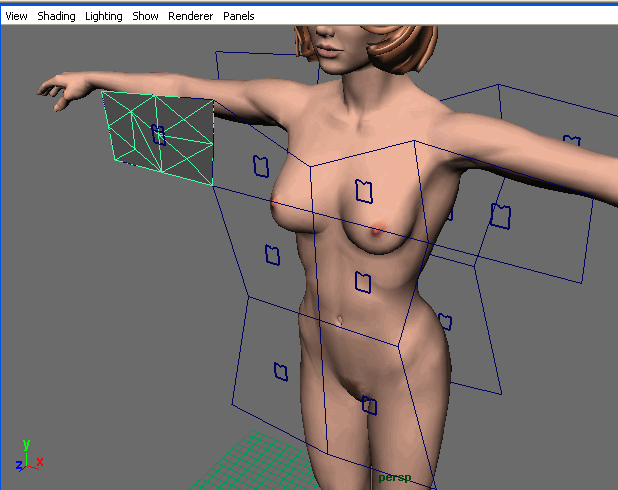
Task: Select the waist-level handle in the left cage
Action: [x=272, y=255]
